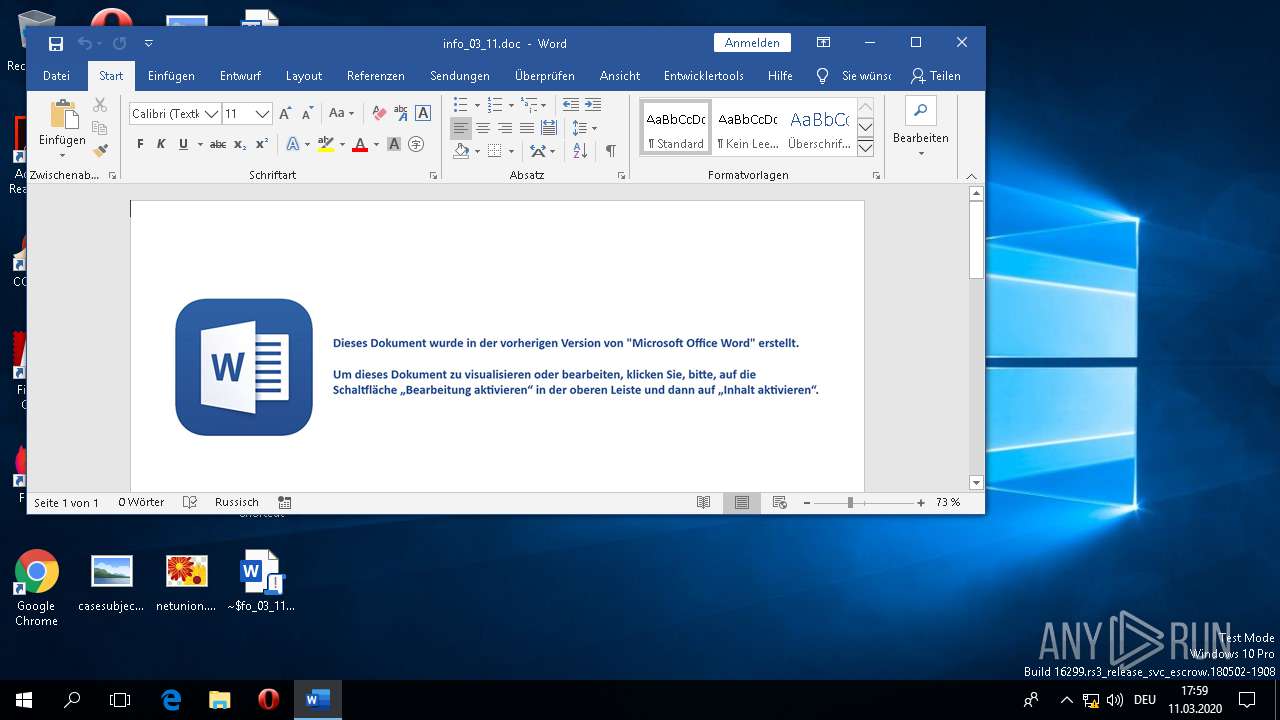Image resolution: width=1280 pixels, height=720 pixels.
Task: Switch to the Einfügen ribbon tab
Action: point(171,76)
